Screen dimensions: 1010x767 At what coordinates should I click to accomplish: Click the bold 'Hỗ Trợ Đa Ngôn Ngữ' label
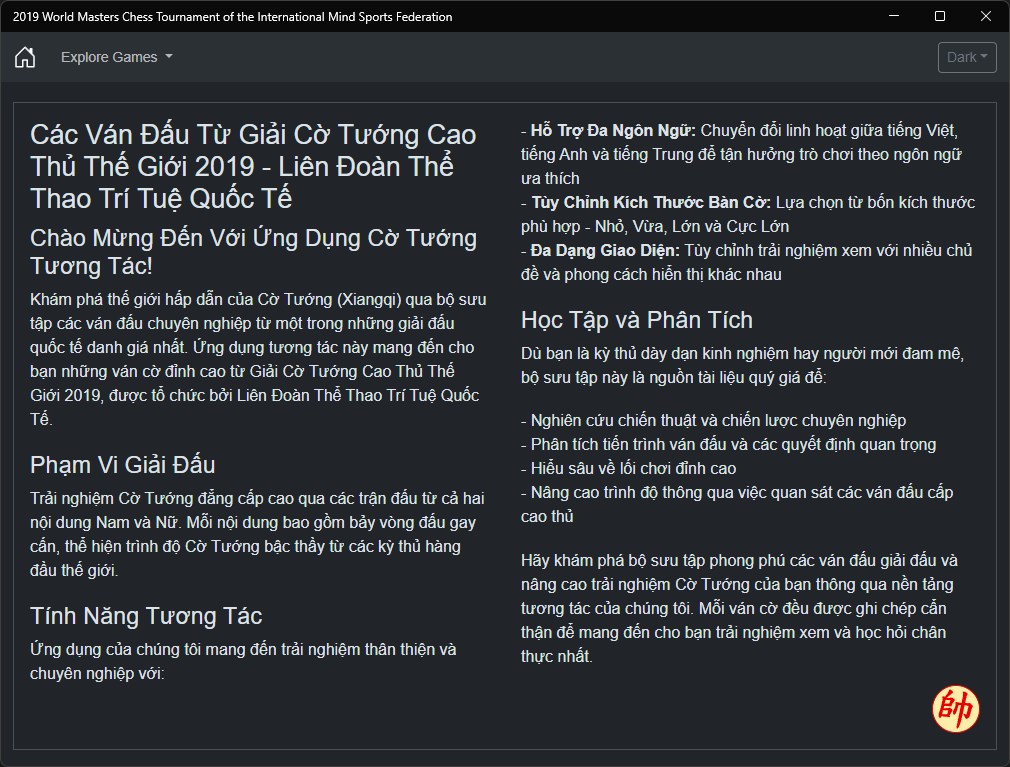pyautogui.click(x=613, y=131)
